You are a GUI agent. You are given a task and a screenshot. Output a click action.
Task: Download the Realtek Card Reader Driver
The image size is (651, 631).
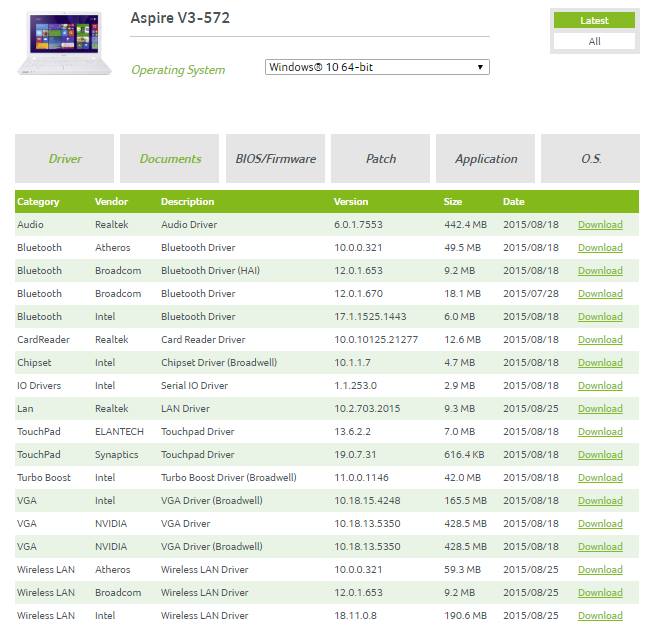tap(600, 340)
